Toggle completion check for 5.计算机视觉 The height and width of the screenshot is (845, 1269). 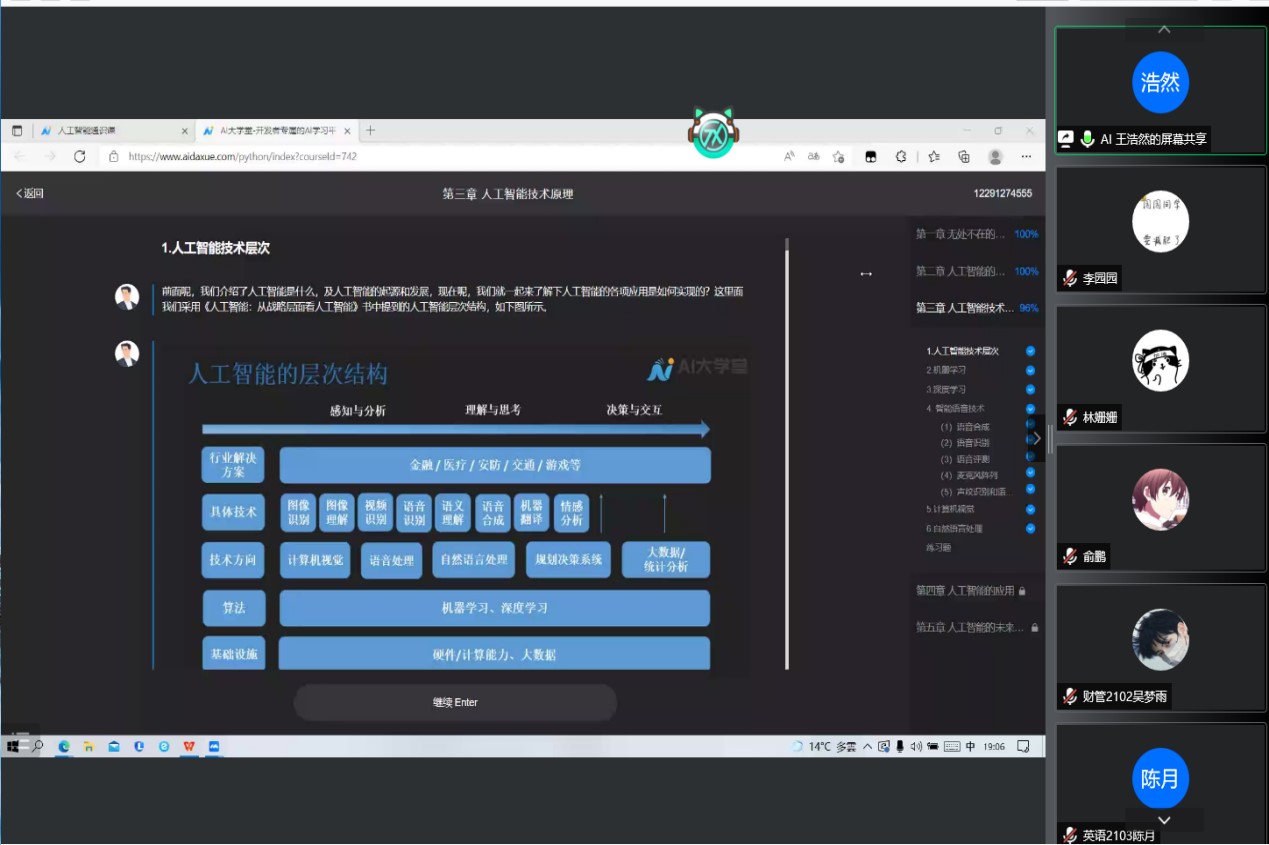pos(1030,509)
